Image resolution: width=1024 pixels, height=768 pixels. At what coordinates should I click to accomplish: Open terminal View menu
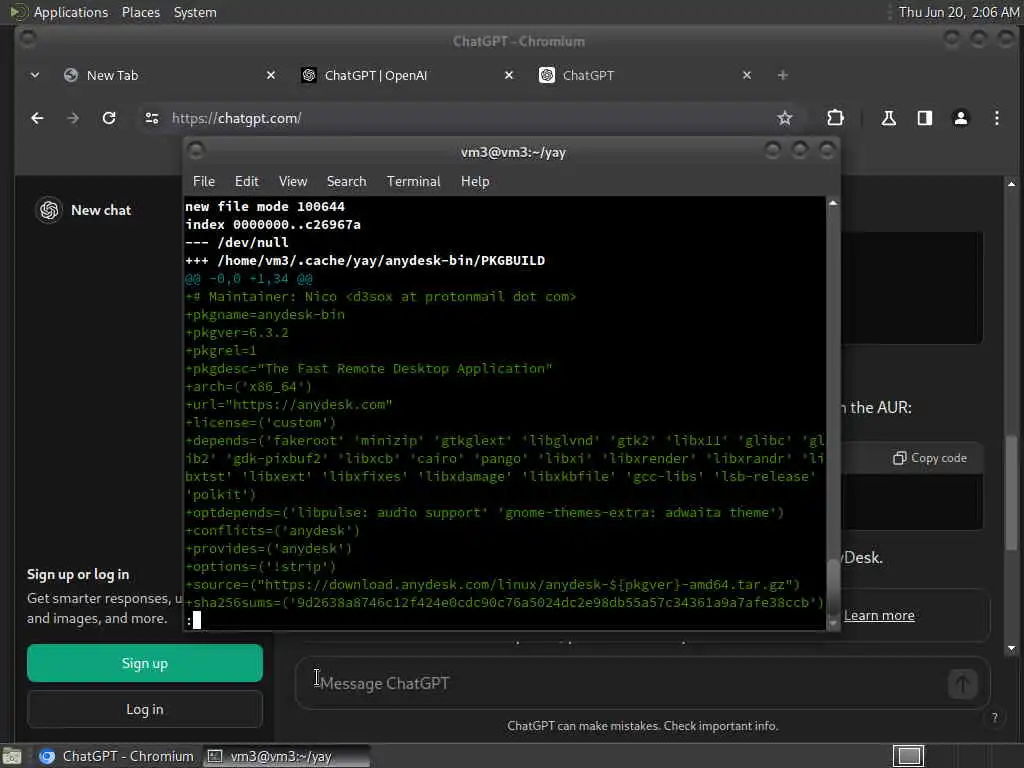(x=293, y=182)
